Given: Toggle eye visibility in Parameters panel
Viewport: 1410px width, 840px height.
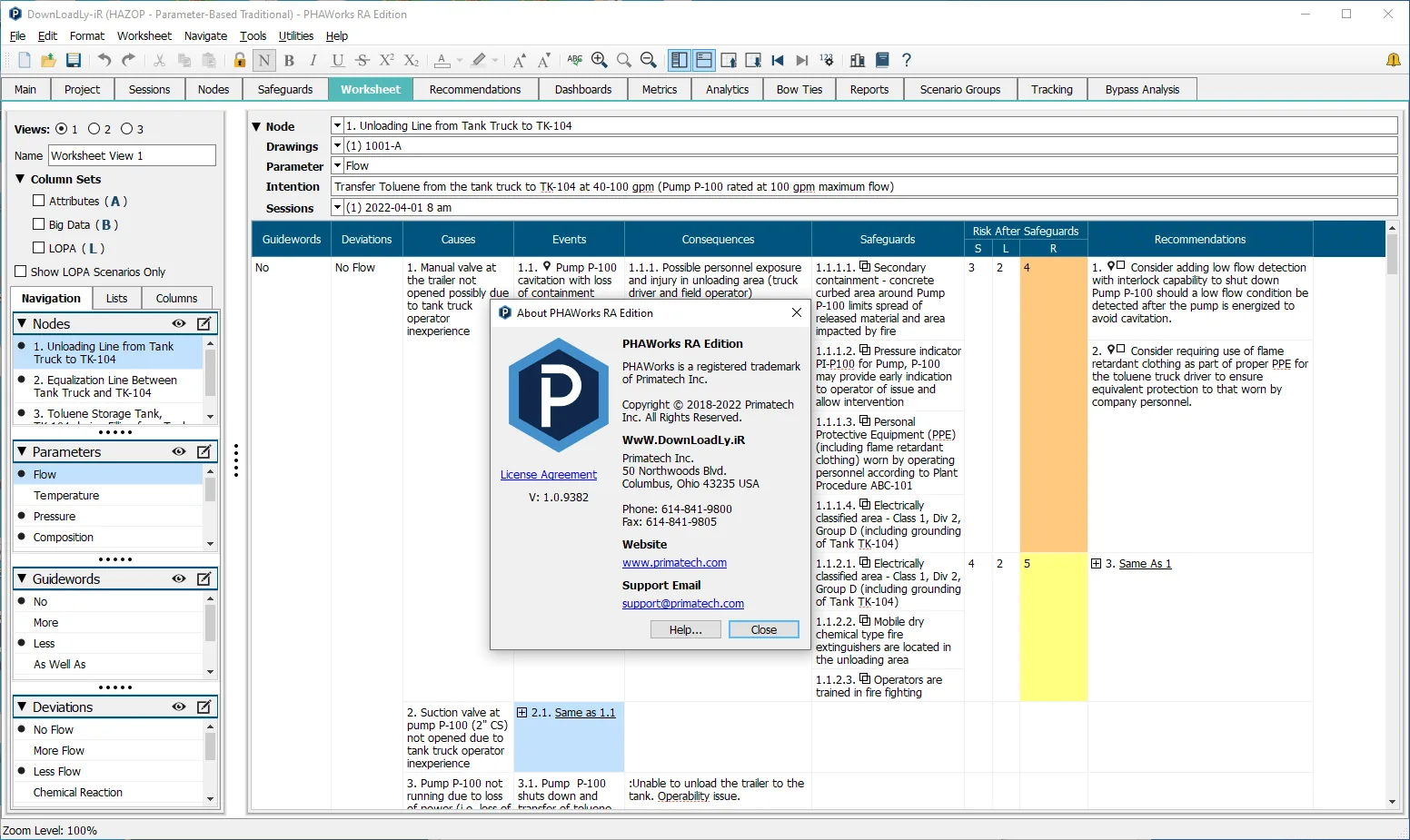Looking at the screenshot, I should 179,451.
